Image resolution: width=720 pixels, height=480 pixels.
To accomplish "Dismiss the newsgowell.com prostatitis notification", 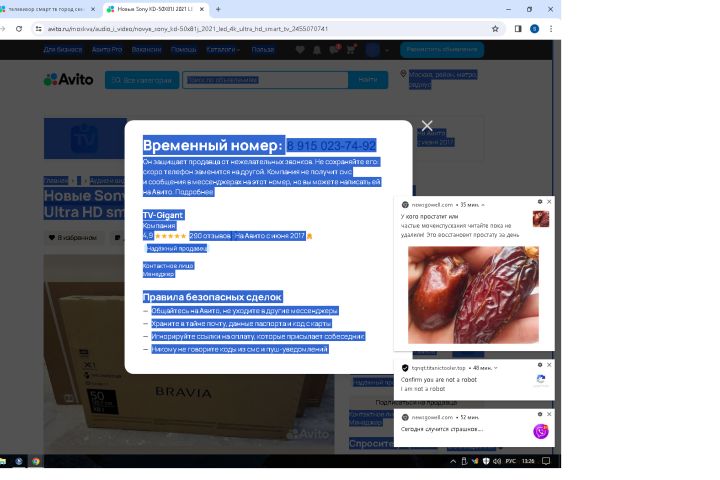I will click(549, 202).
